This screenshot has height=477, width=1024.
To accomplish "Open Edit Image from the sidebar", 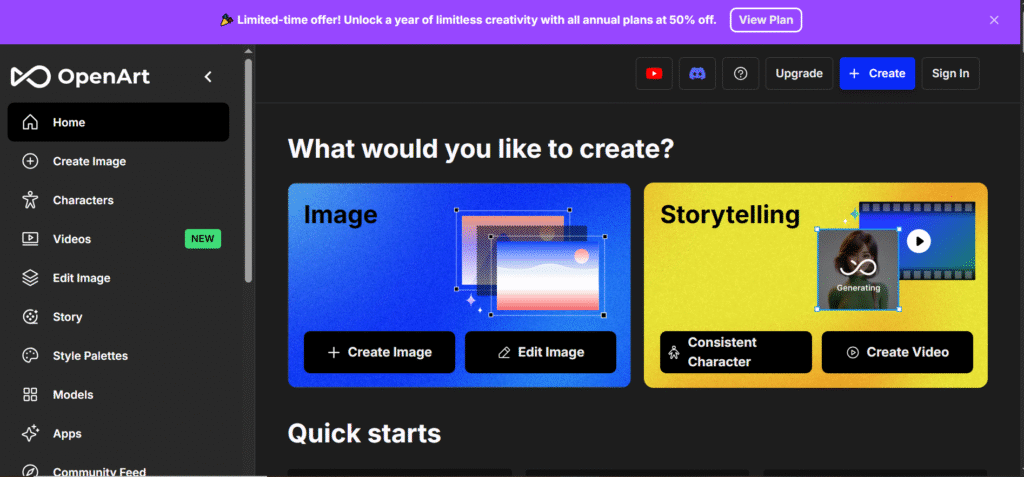I will (118, 278).
